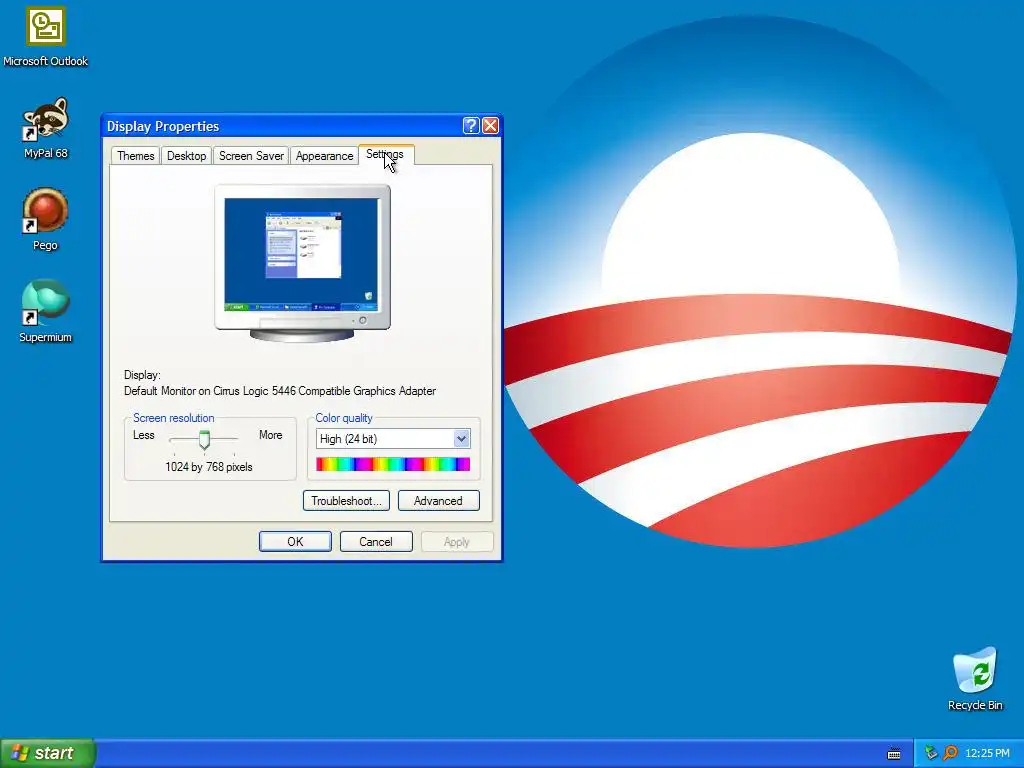
Task: Click the screen resolution slider thumb
Action: click(x=204, y=440)
